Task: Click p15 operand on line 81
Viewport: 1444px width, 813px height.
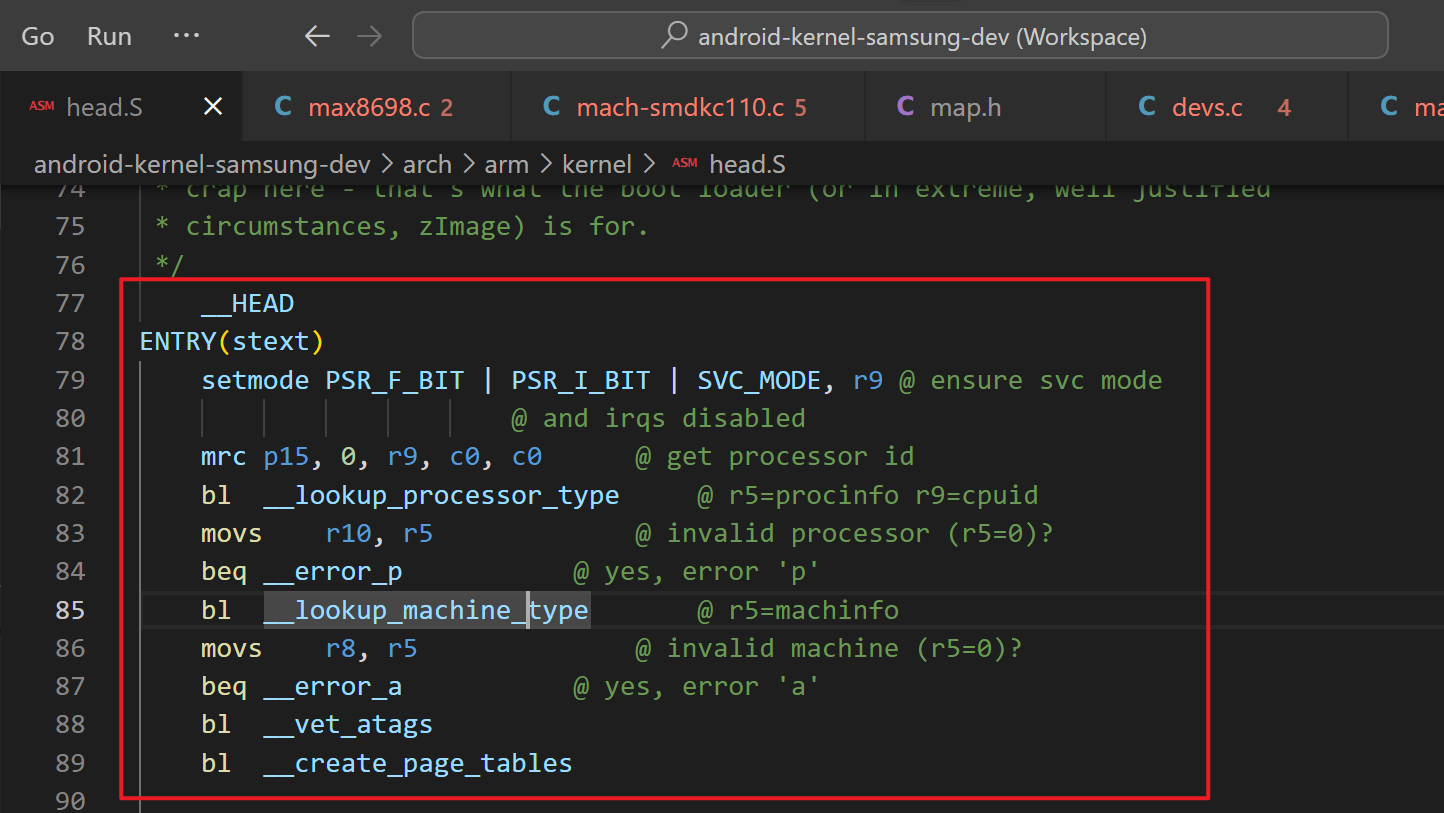Action: 287,457
